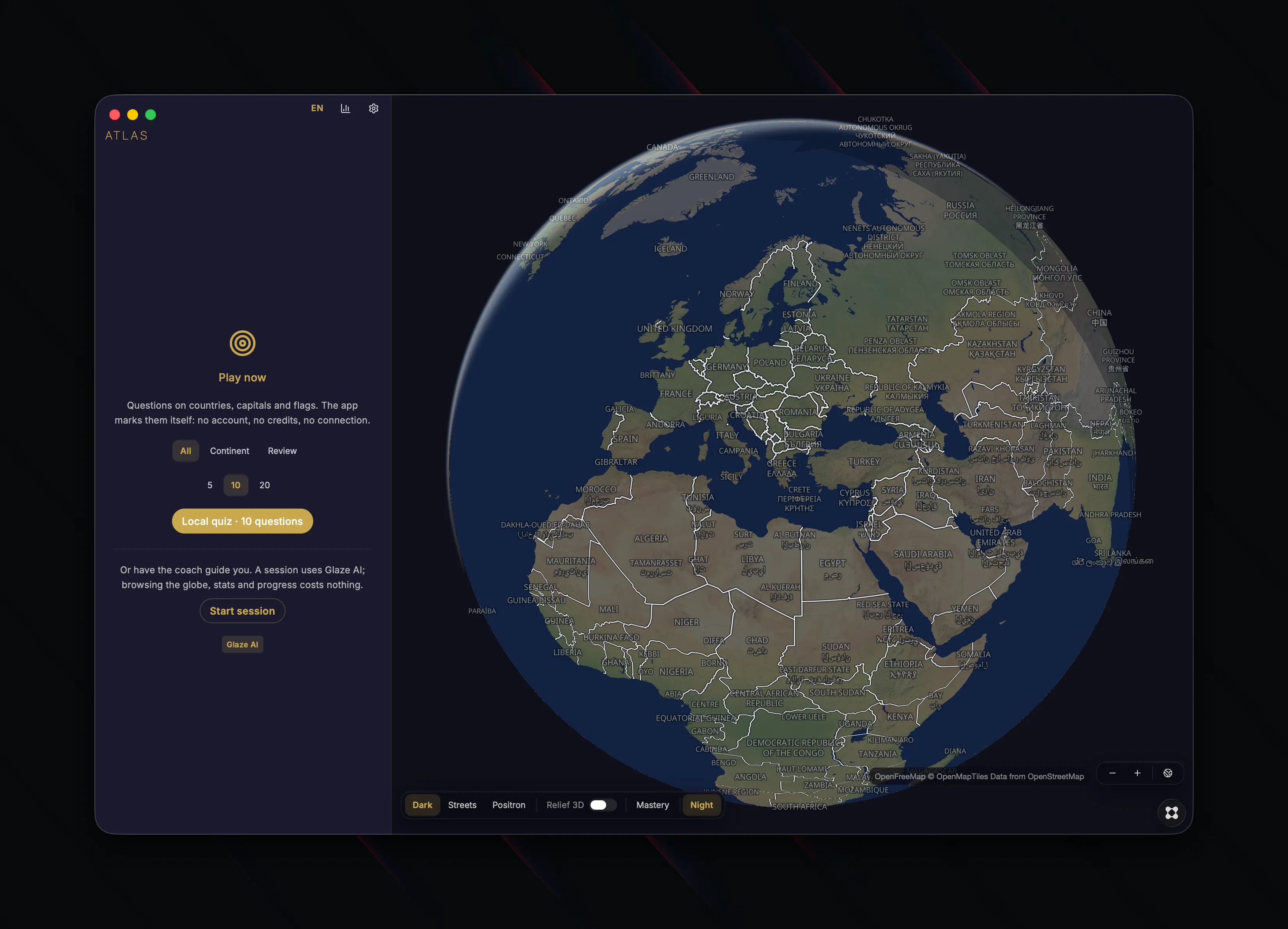
Task: Switch map style to Streets
Action: coord(462,805)
